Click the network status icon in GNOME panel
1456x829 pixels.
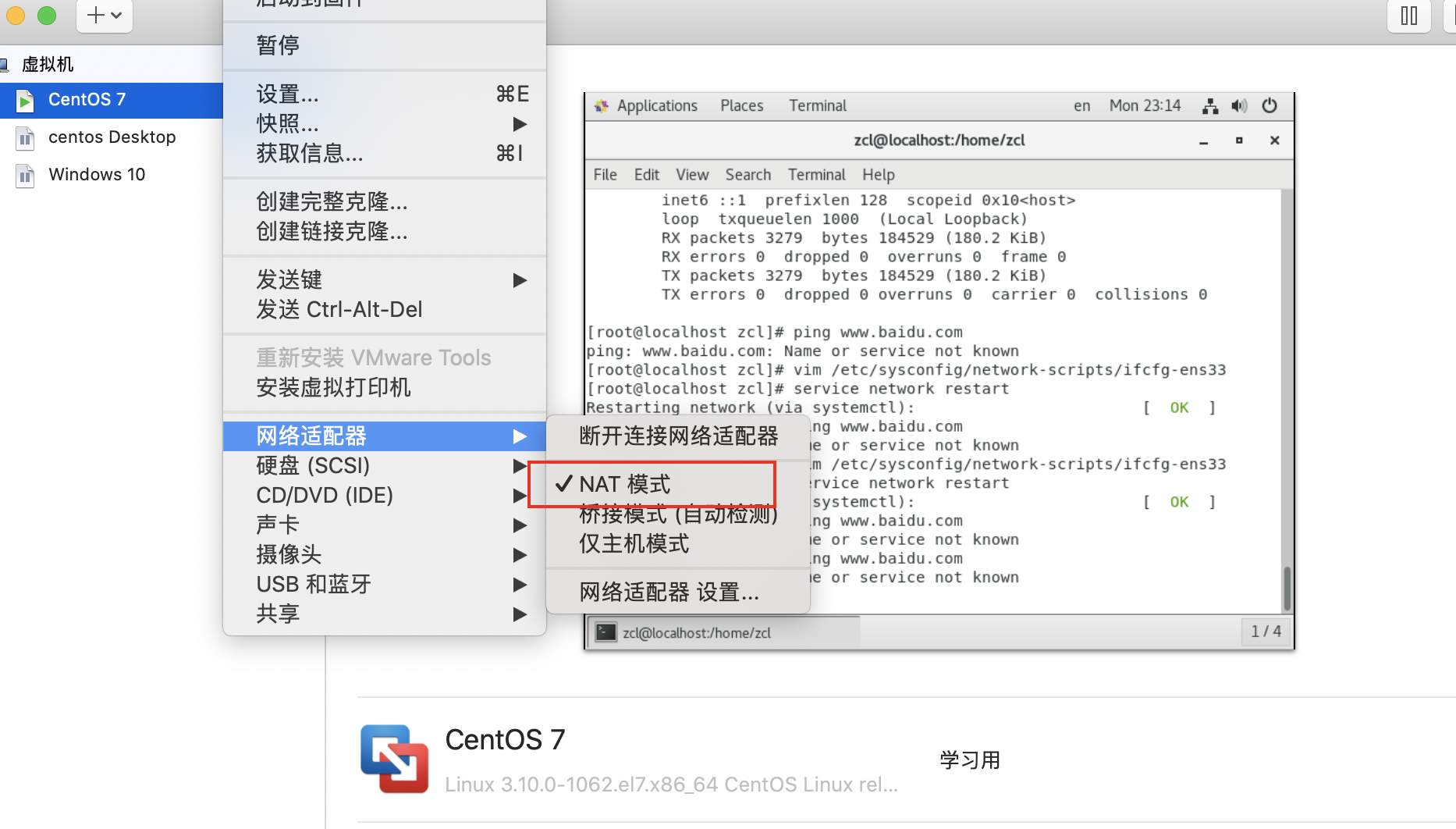click(x=1210, y=106)
